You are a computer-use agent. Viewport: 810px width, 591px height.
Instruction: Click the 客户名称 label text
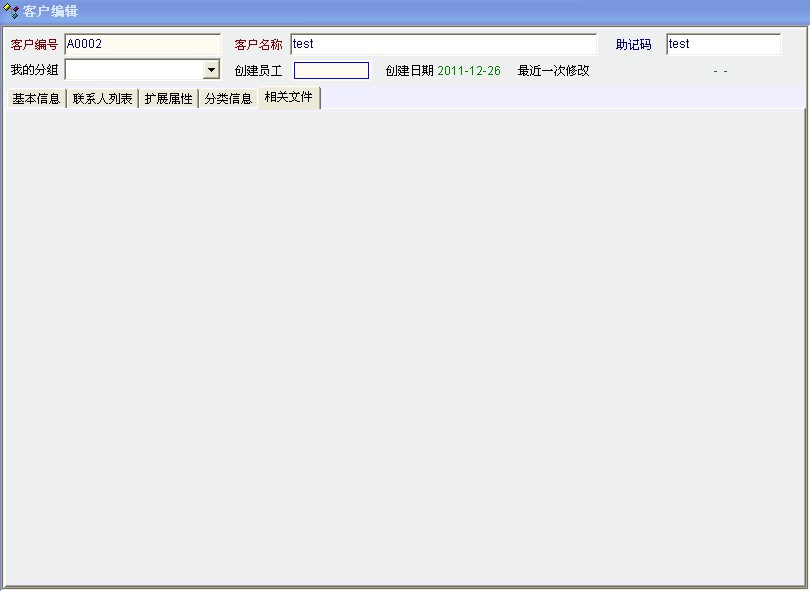(258, 45)
